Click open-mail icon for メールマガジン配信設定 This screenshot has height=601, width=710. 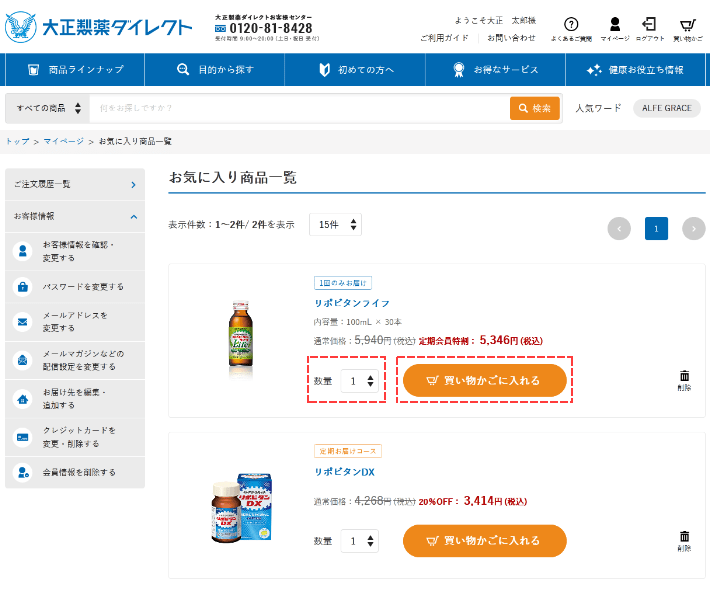(x=22, y=360)
